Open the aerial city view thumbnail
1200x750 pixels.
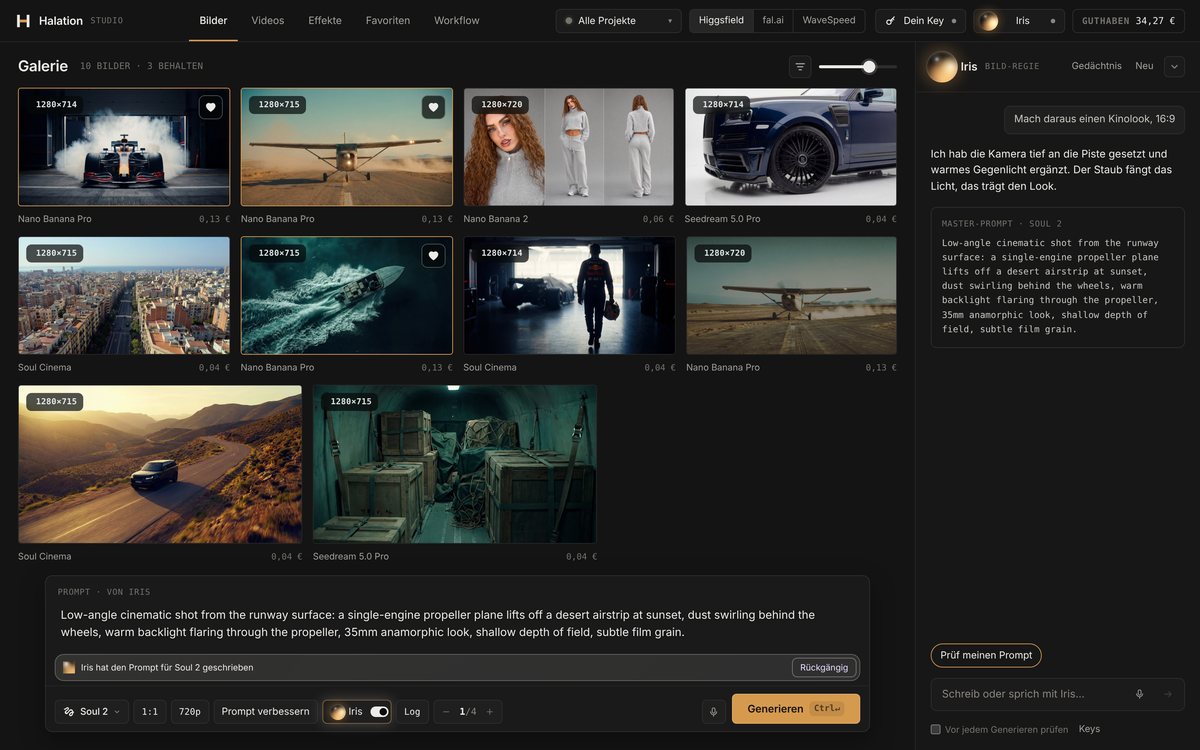click(x=124, y=295)
